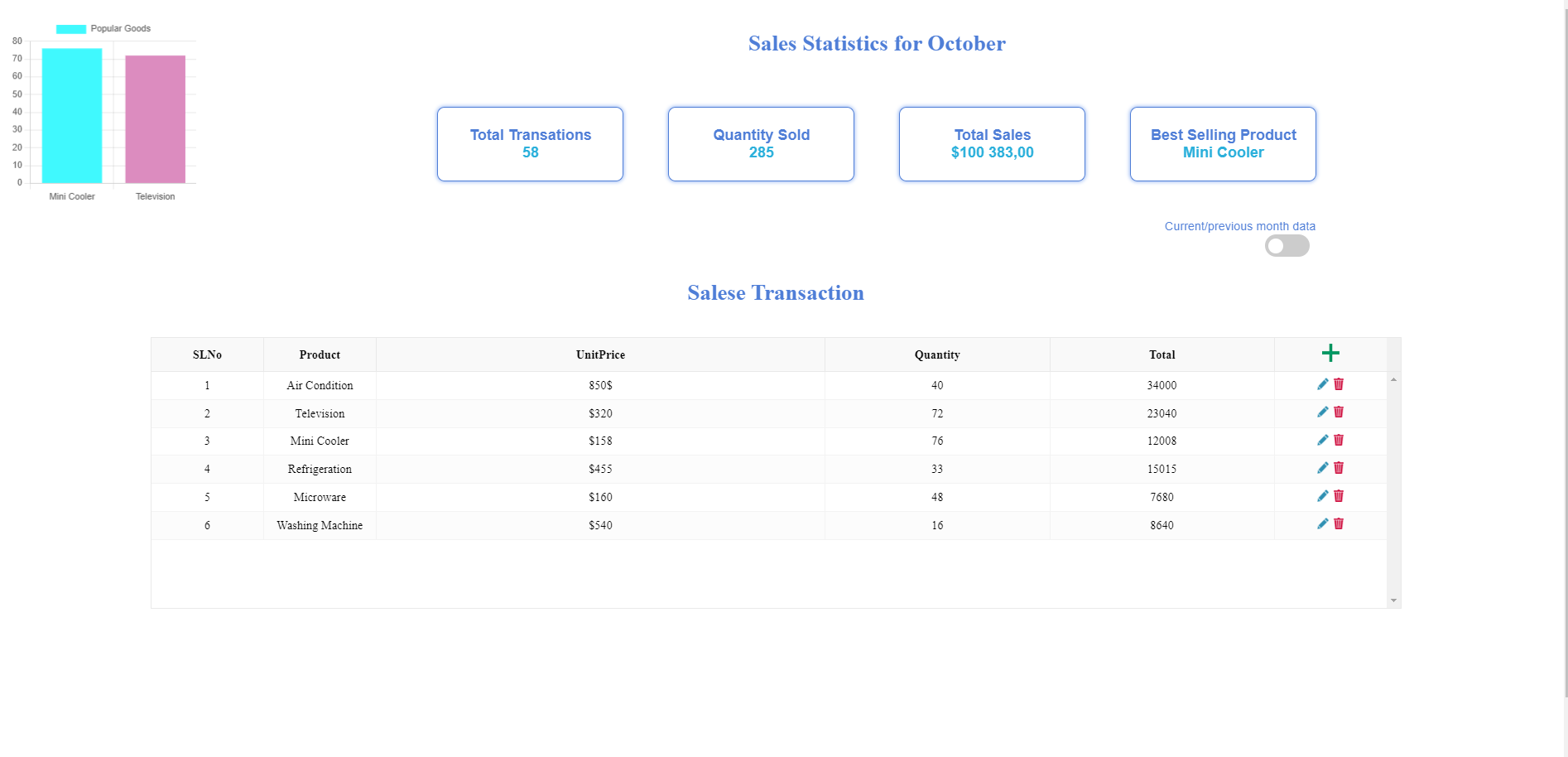1568x757 pixels.
Task: Add a new transaction with the green plus icon
Action: [1330, 353]
